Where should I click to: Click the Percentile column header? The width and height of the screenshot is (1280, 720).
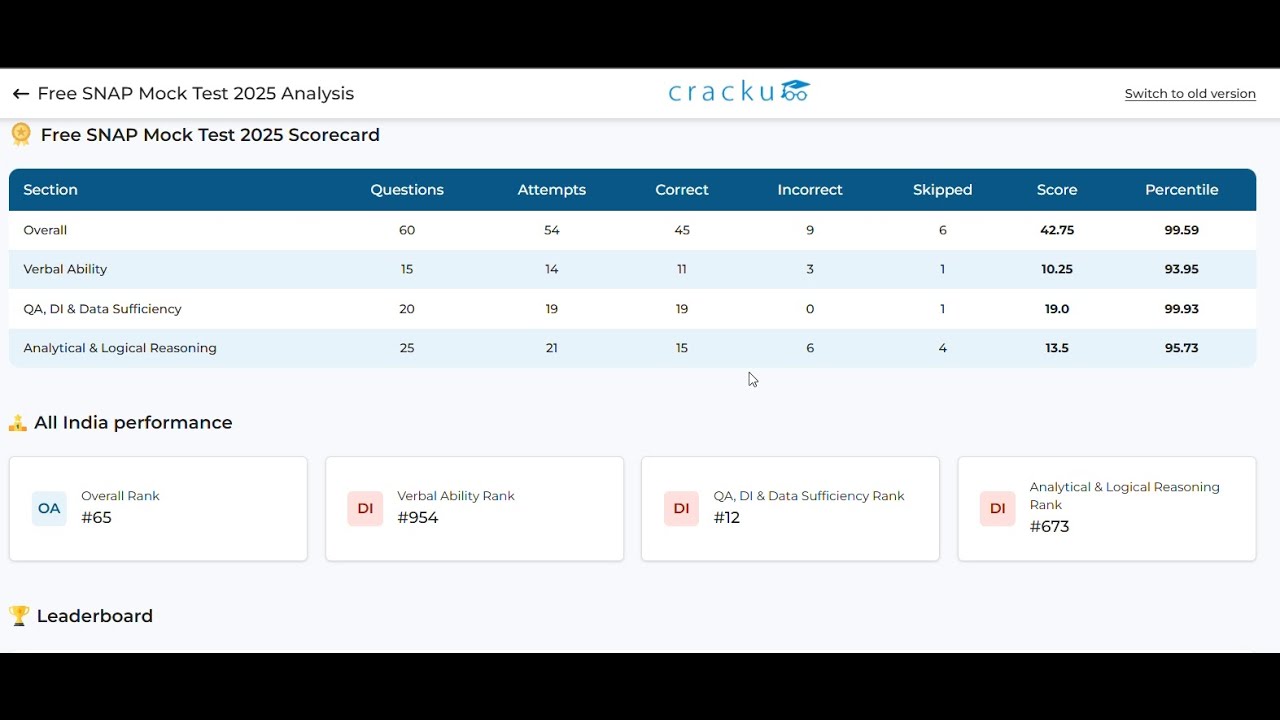pyautogui.click(x=1182, y=190)
